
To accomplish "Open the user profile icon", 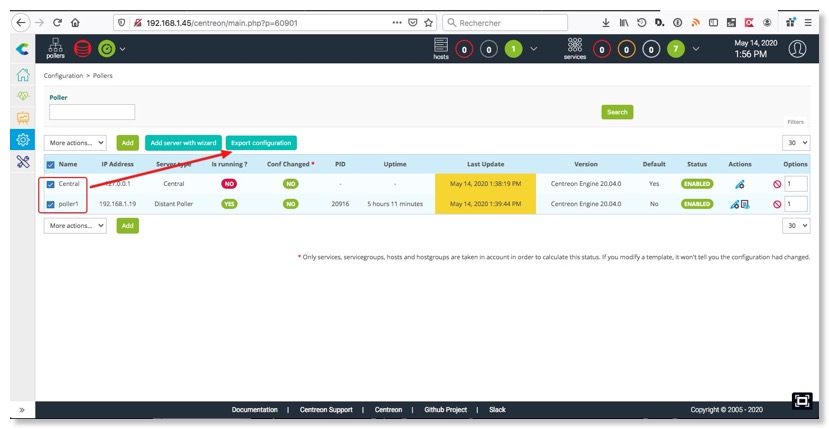I will [797, 49].
